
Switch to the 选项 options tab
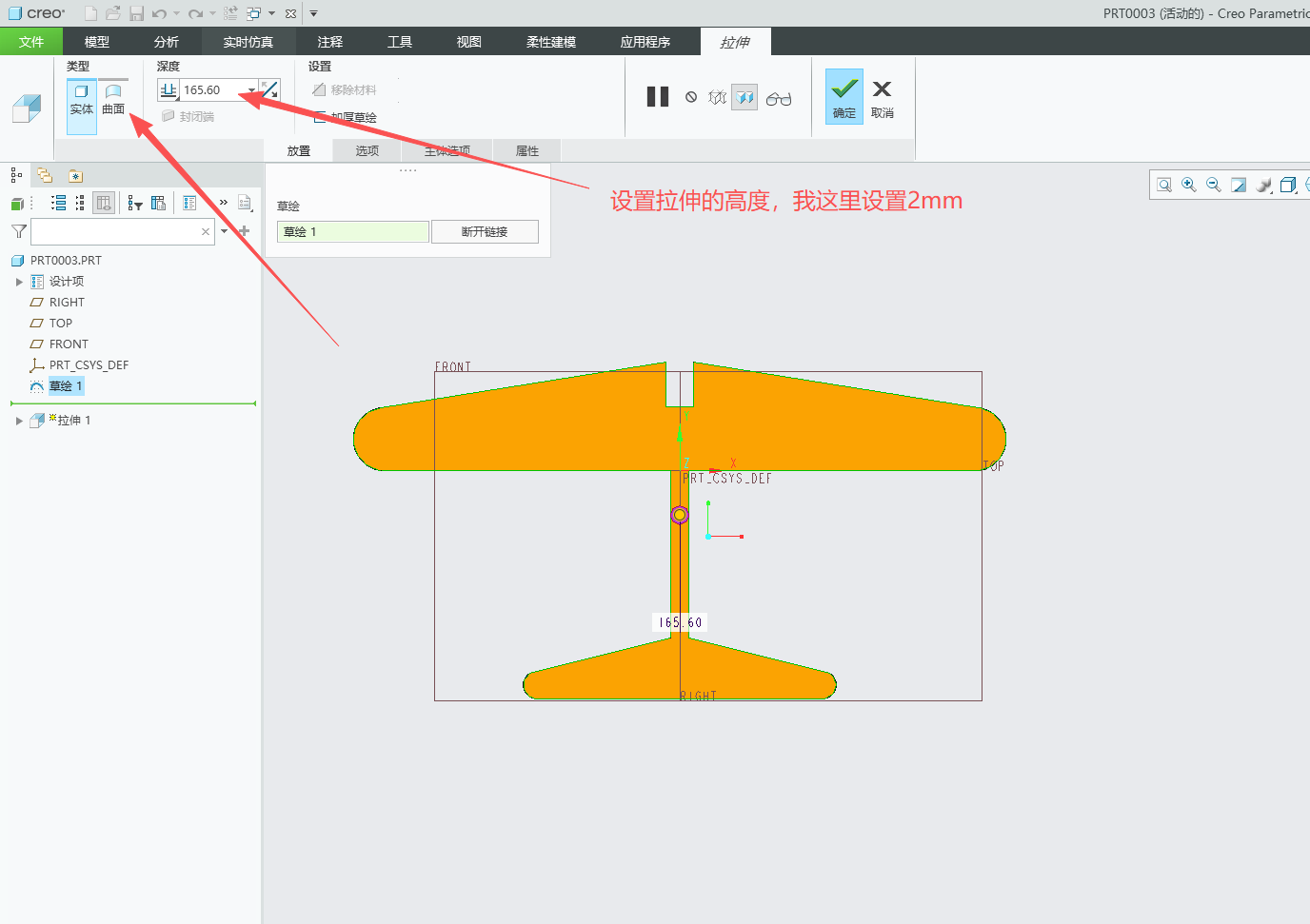pyautogui.click(x=367, y=150)
